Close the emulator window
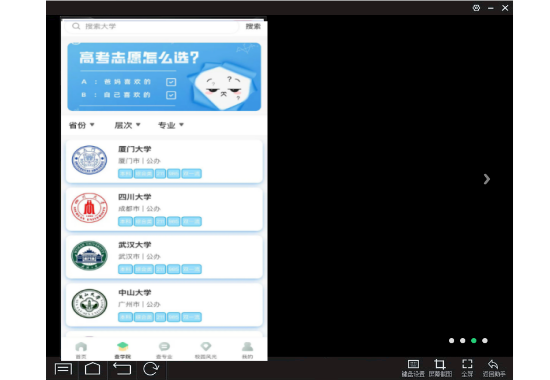The image size is (550, 380). 505,8
